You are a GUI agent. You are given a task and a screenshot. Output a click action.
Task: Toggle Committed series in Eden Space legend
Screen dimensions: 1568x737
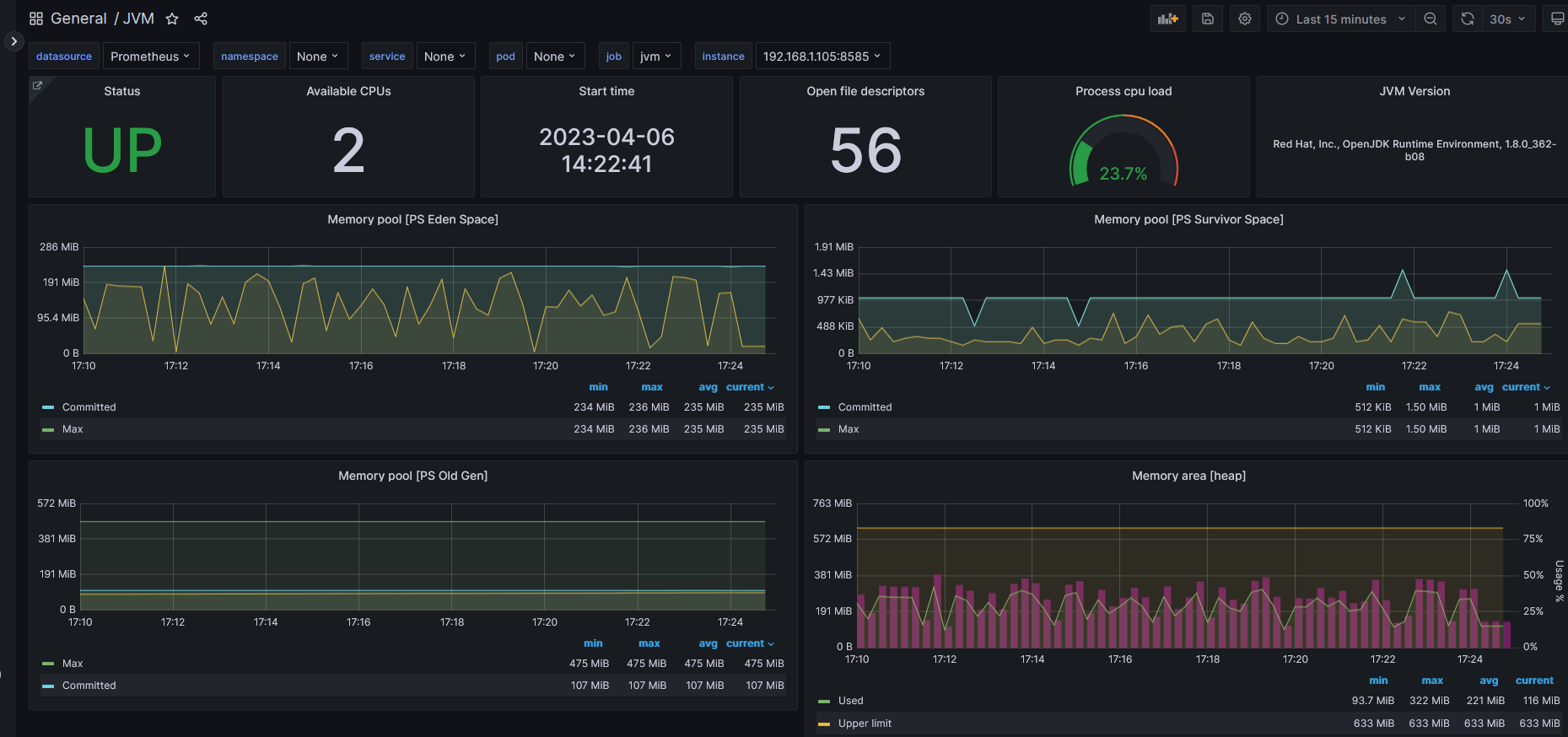tap(89, 407)
